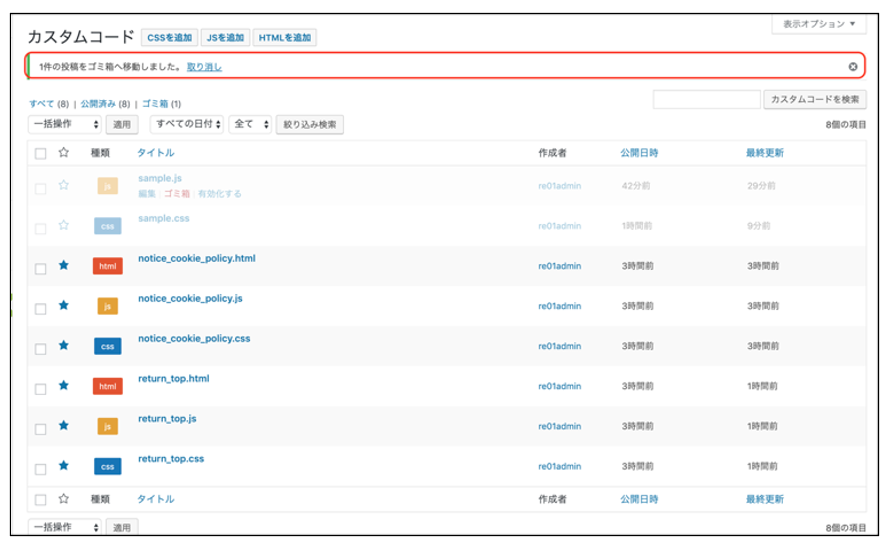Screen dimensions: 889x549
Task: Click star icon for notice_cookie_policy.html row
Action: [64, 266]
